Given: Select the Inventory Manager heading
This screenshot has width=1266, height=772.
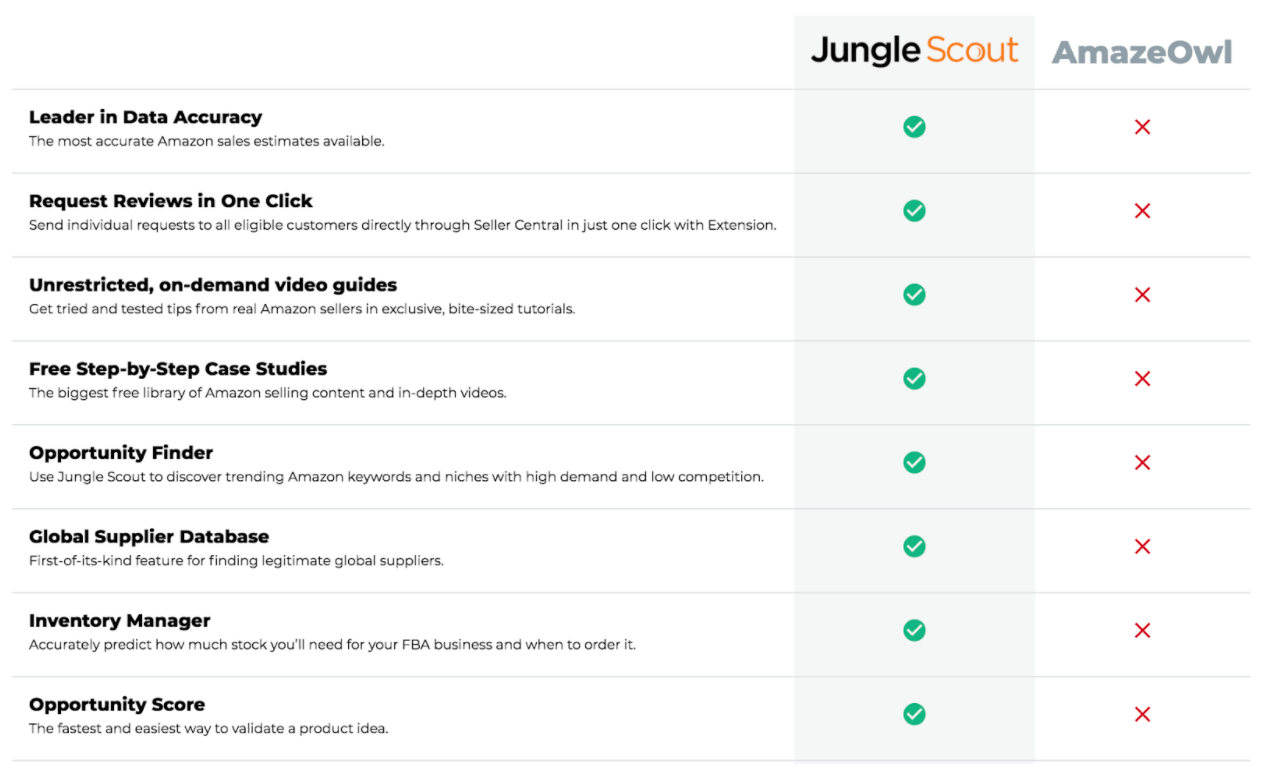Looking at the screenshot, I should pyautogui.click(x=120, y=621).
